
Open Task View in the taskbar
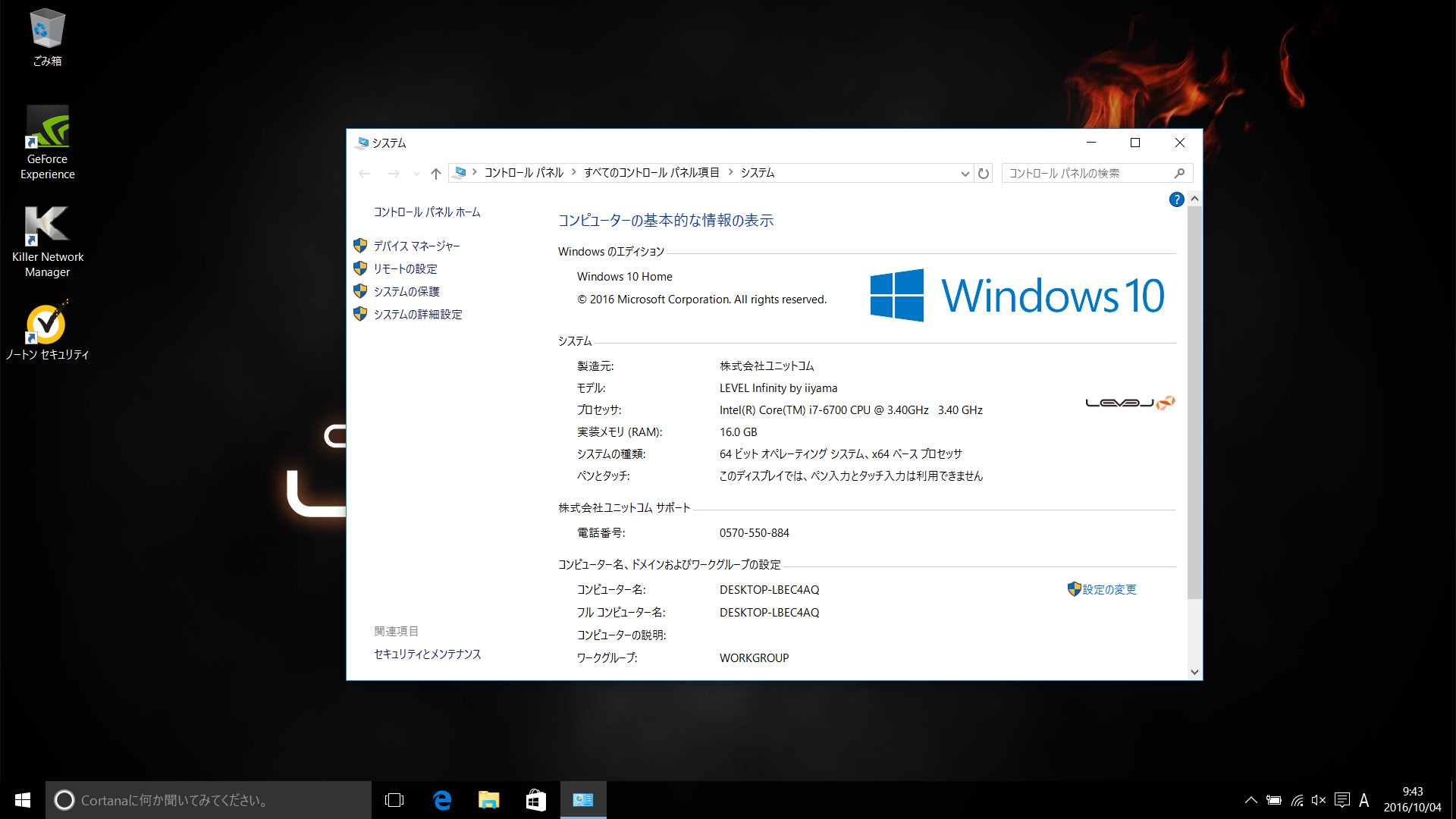tap(394, 800)
